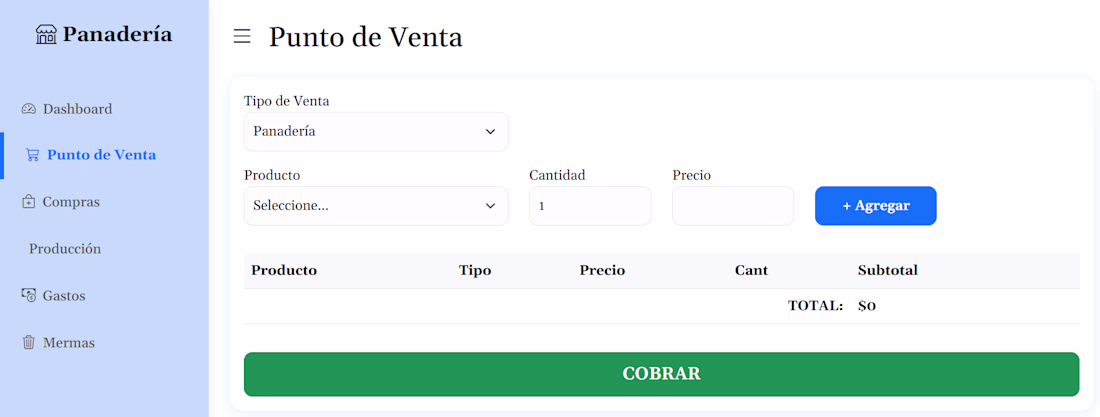Click into the Precio input field
The image size is (1100, 417).
coord(732,206)
